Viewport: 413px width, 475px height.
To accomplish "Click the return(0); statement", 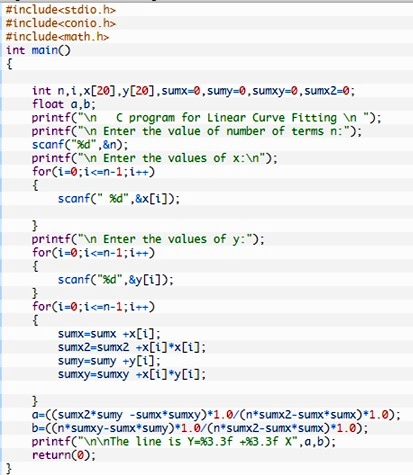I will click(64, 455).
